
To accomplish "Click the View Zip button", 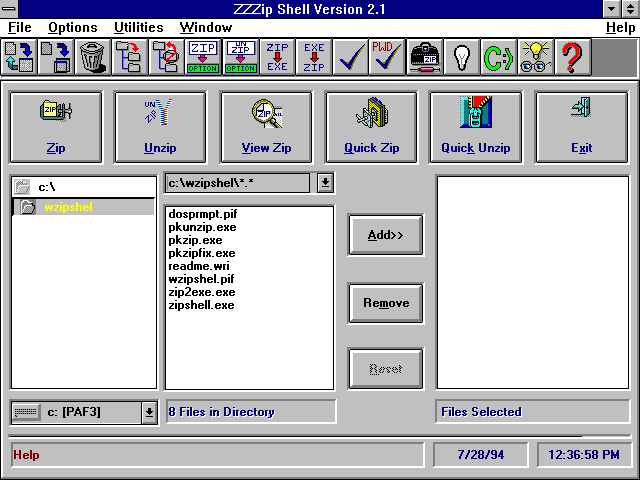I will [x=266, y=127].
